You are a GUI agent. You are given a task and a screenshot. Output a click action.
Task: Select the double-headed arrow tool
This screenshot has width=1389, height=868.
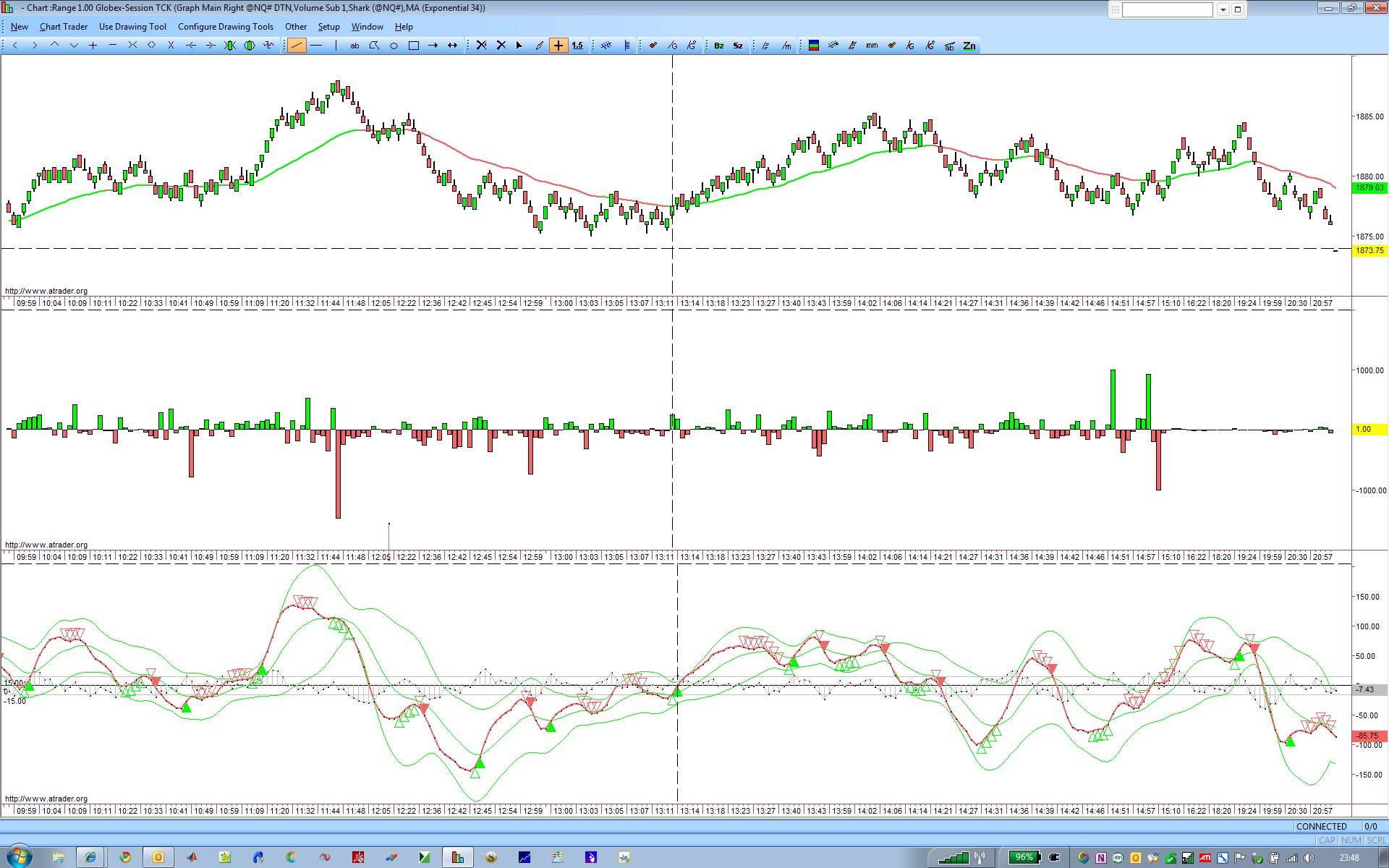coord(452,46)
